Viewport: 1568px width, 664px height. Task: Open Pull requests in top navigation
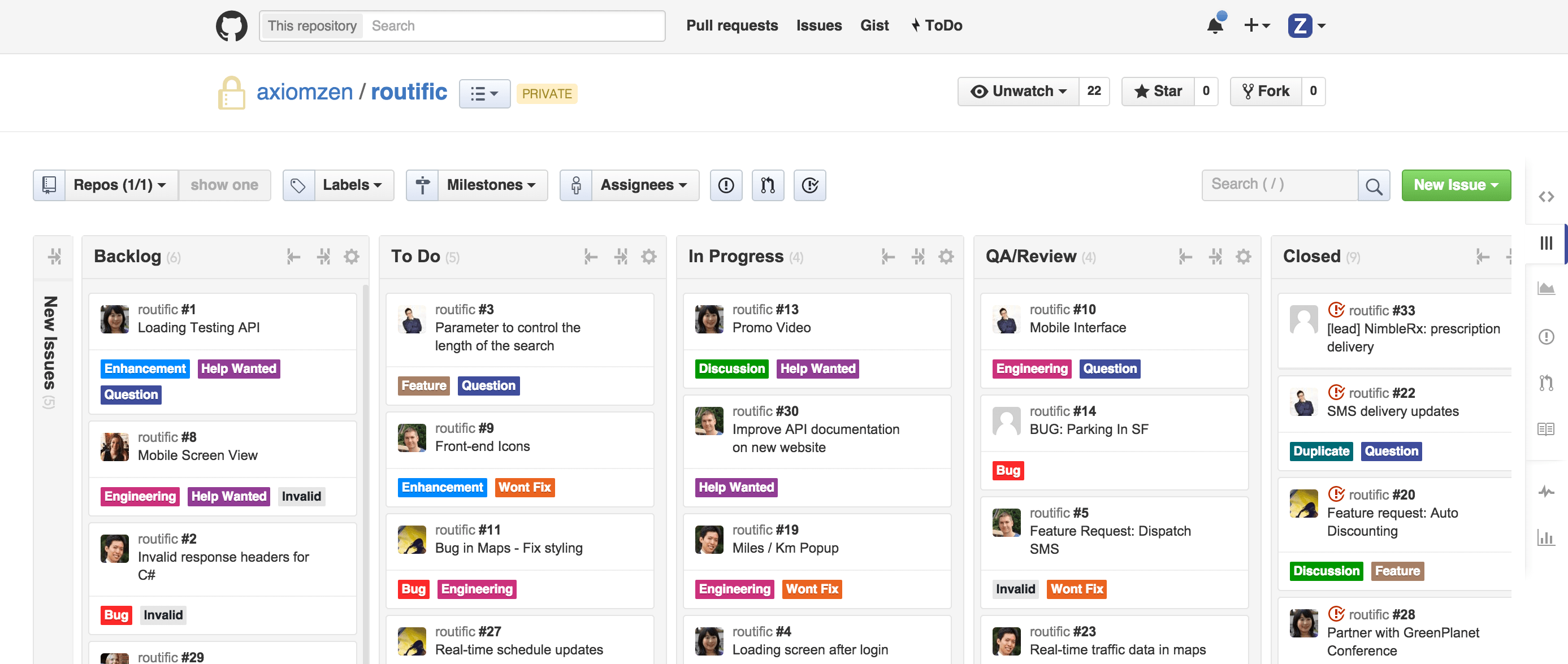click(x=731, y=25)
